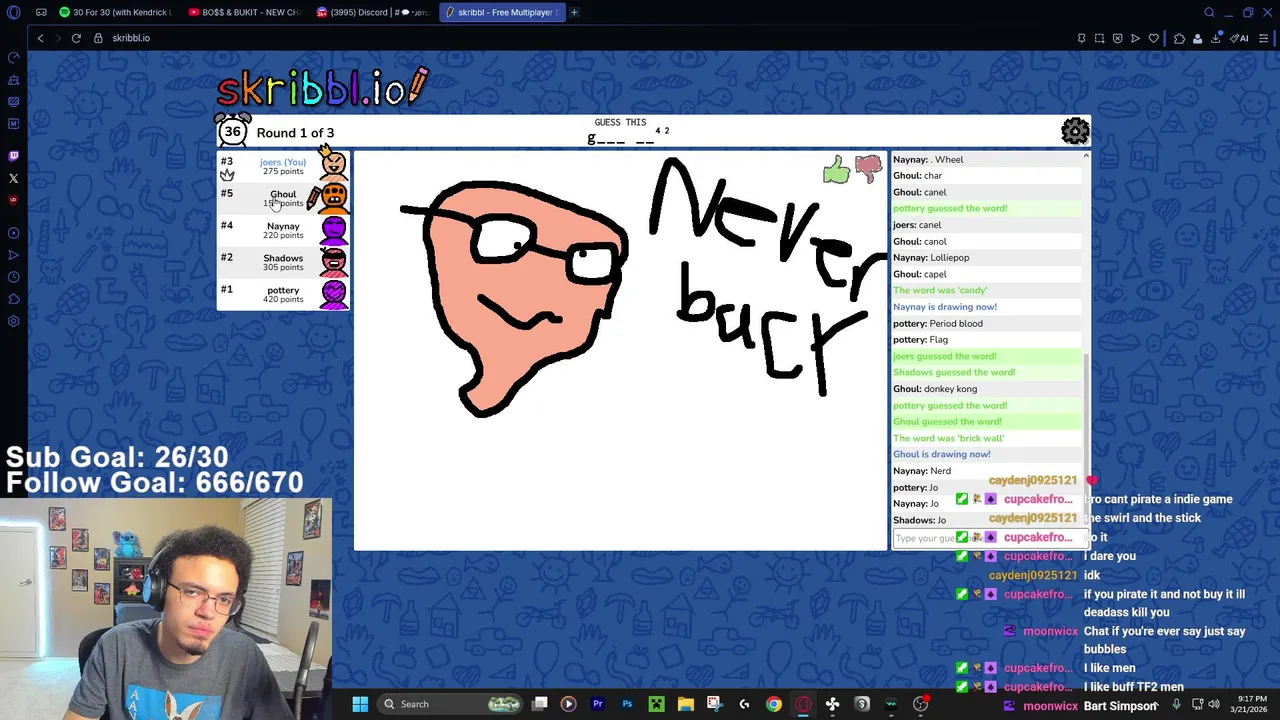Screen dimensions: 1280x720
Task: Click the site lock icon in address bar
Action: click(98, 38)
